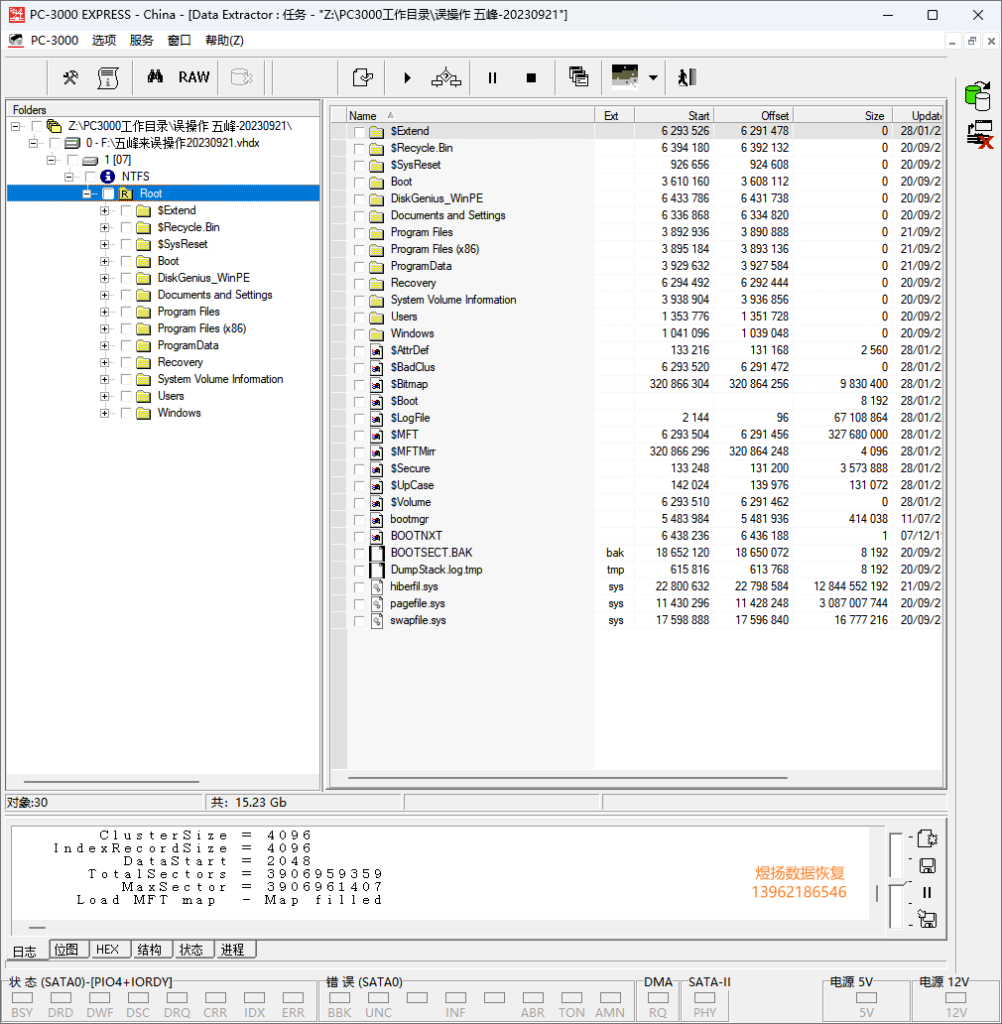The width and height of the screenshot is (1002, 1024).
Task: Pause the running task
Action: pyautogui.click(x=493, y=78)
